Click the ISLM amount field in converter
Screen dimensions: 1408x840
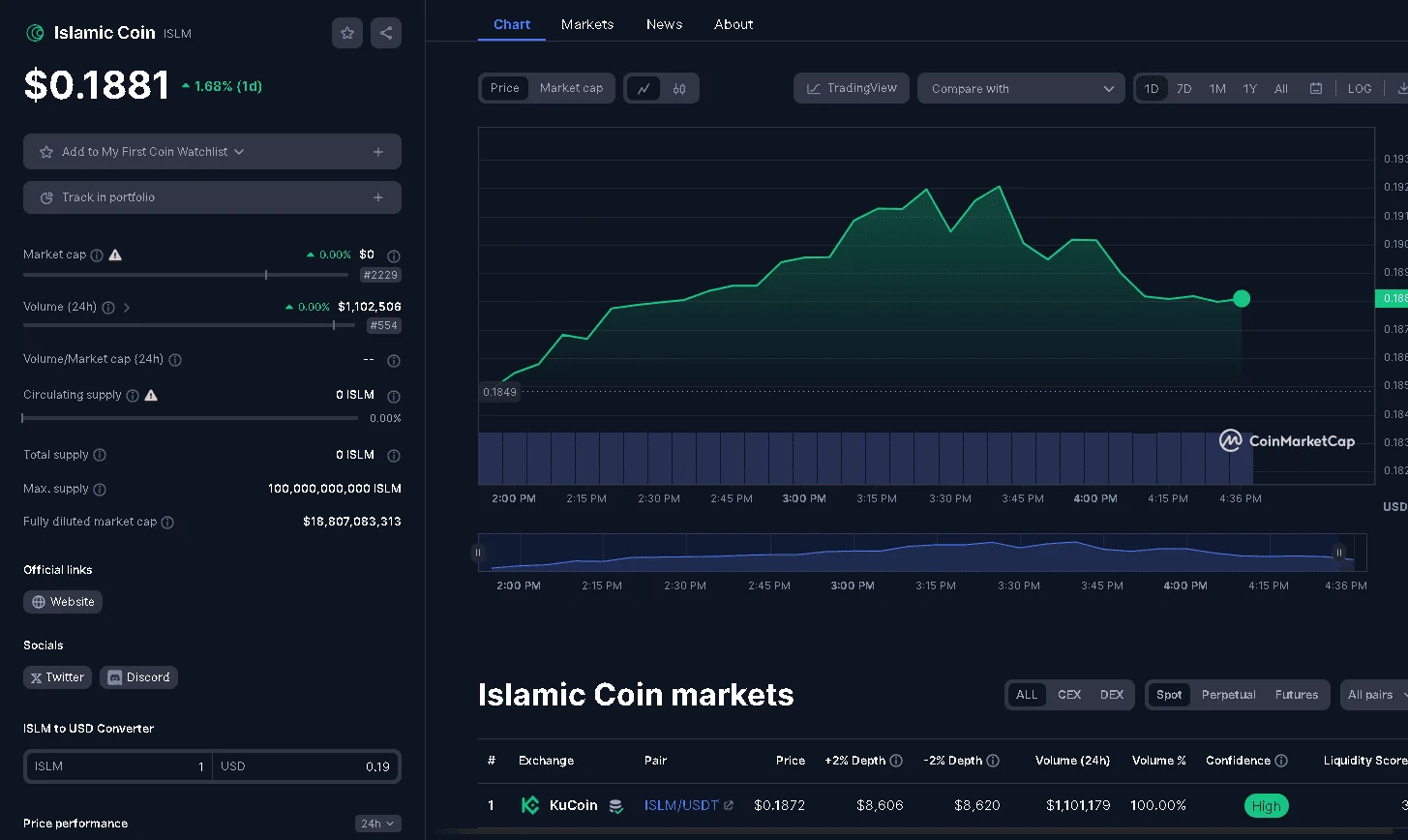tap(118, 766)
